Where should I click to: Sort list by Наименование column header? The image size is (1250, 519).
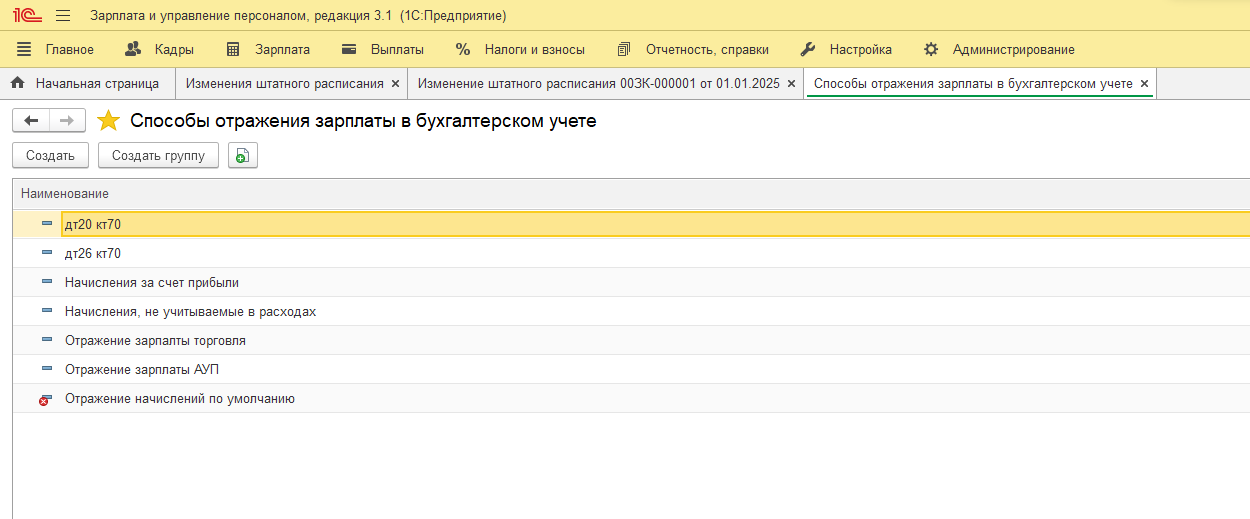(65, 193)
